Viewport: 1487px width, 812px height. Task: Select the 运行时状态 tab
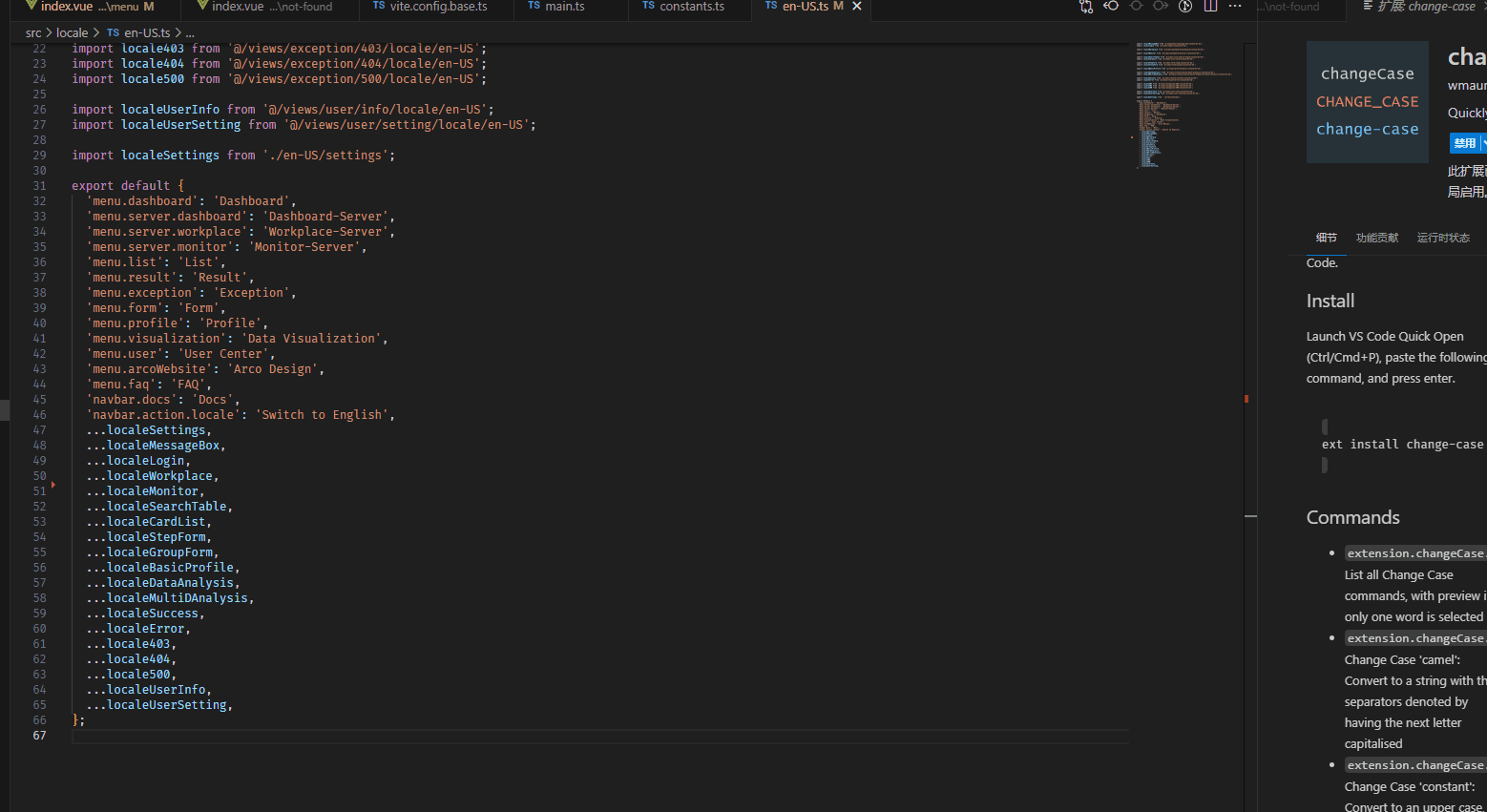[1443, 238]
